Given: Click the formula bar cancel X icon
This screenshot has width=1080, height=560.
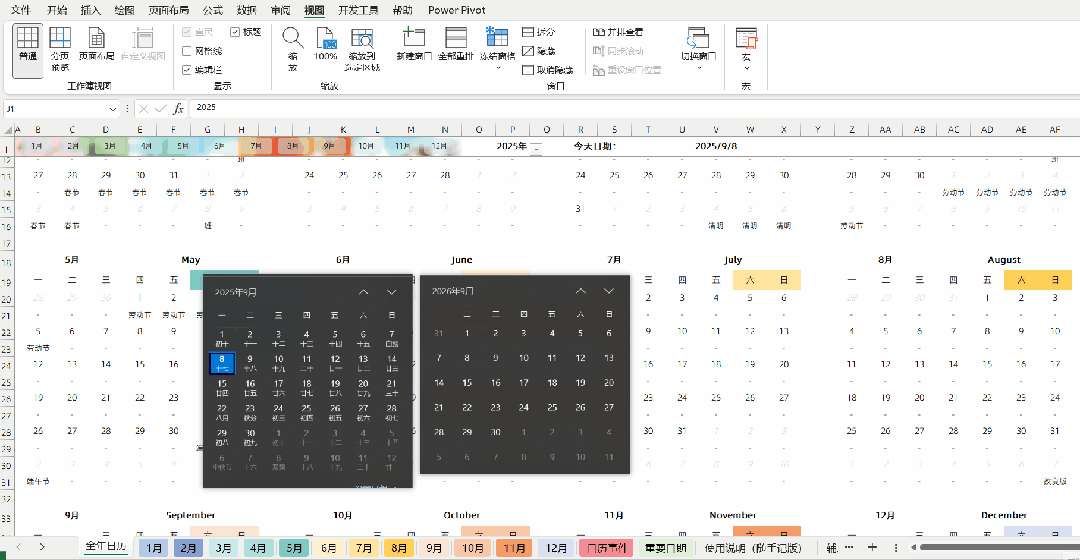Looking at the screenshot, I should click(143, 108).
